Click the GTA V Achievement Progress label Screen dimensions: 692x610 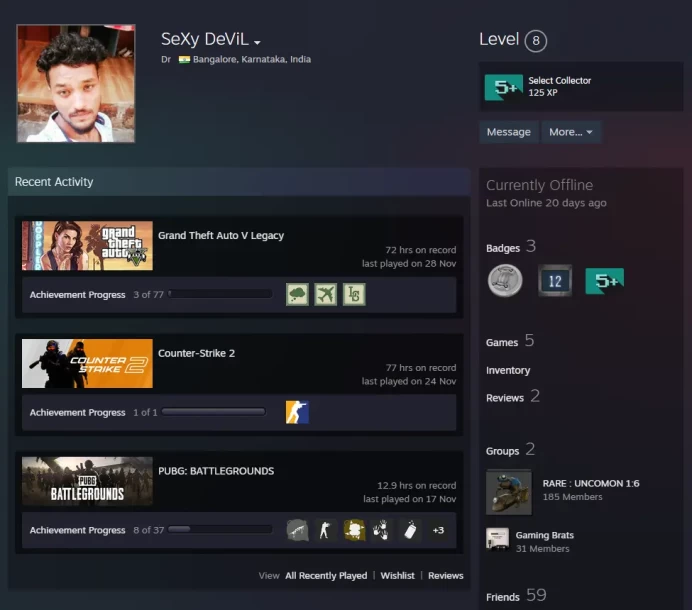tap(77, 294)
